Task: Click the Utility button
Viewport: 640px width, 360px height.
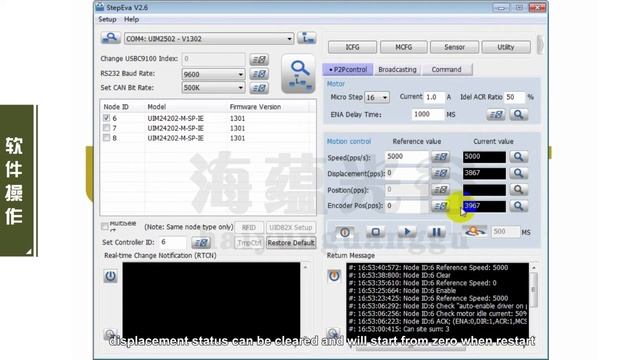Action: point(506,47)
